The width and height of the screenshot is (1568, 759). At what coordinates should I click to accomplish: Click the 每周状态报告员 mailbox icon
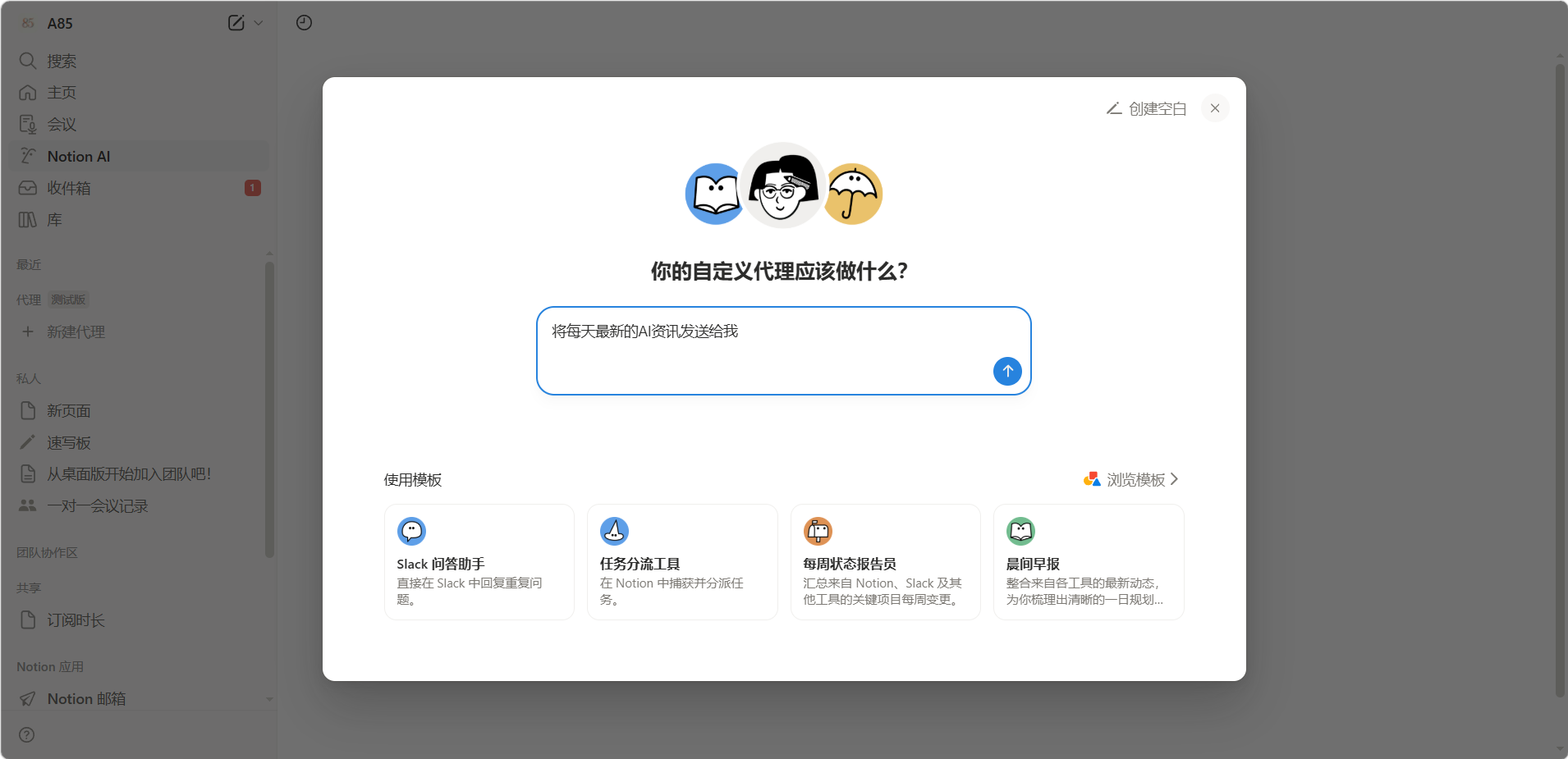(818, 531)
